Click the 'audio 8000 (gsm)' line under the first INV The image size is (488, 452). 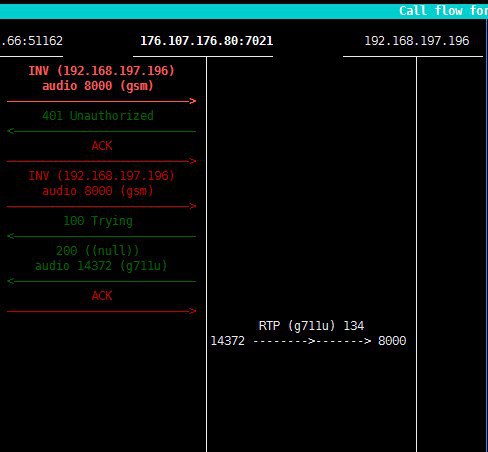98,86
